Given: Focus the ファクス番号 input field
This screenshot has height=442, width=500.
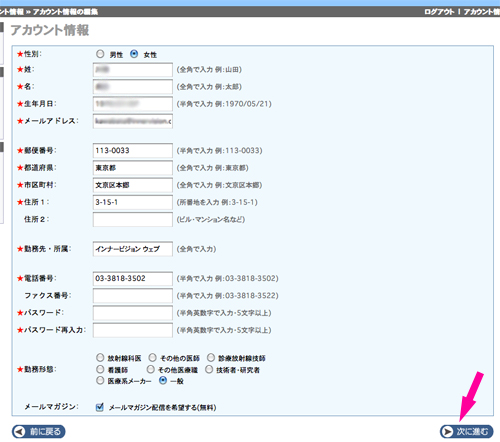Looking at the screenshot, I should click(x=133, y=296).
